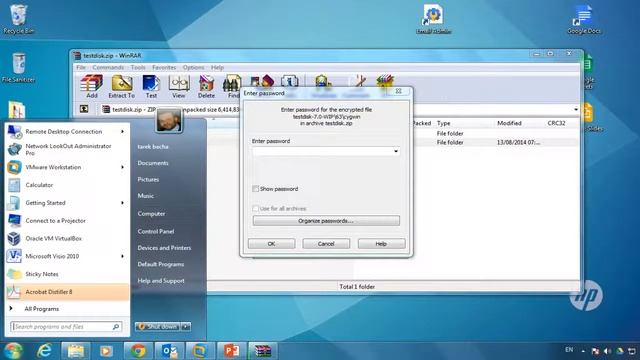Select the File Sanitizer desktop icon
640x360 pixels.
click(x=18, y=68)
